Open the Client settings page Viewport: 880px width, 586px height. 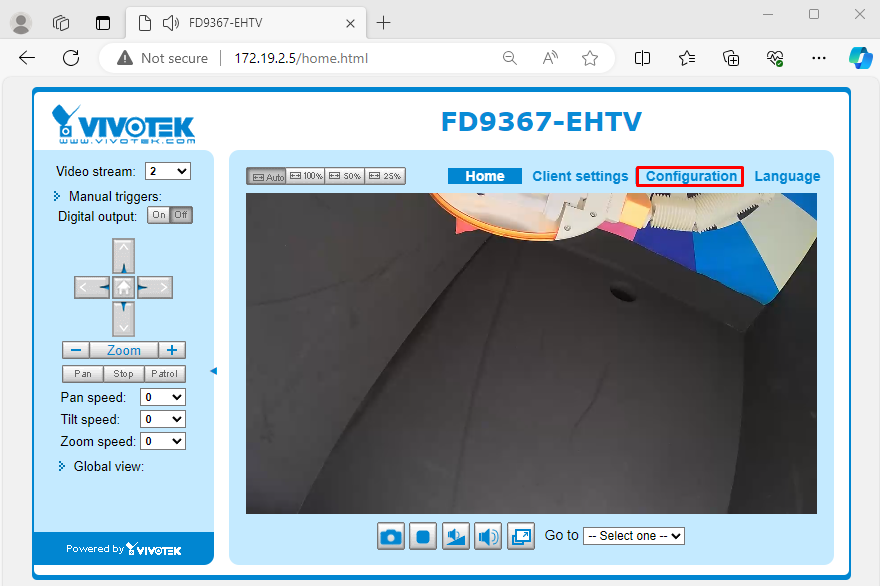(580, 176)
